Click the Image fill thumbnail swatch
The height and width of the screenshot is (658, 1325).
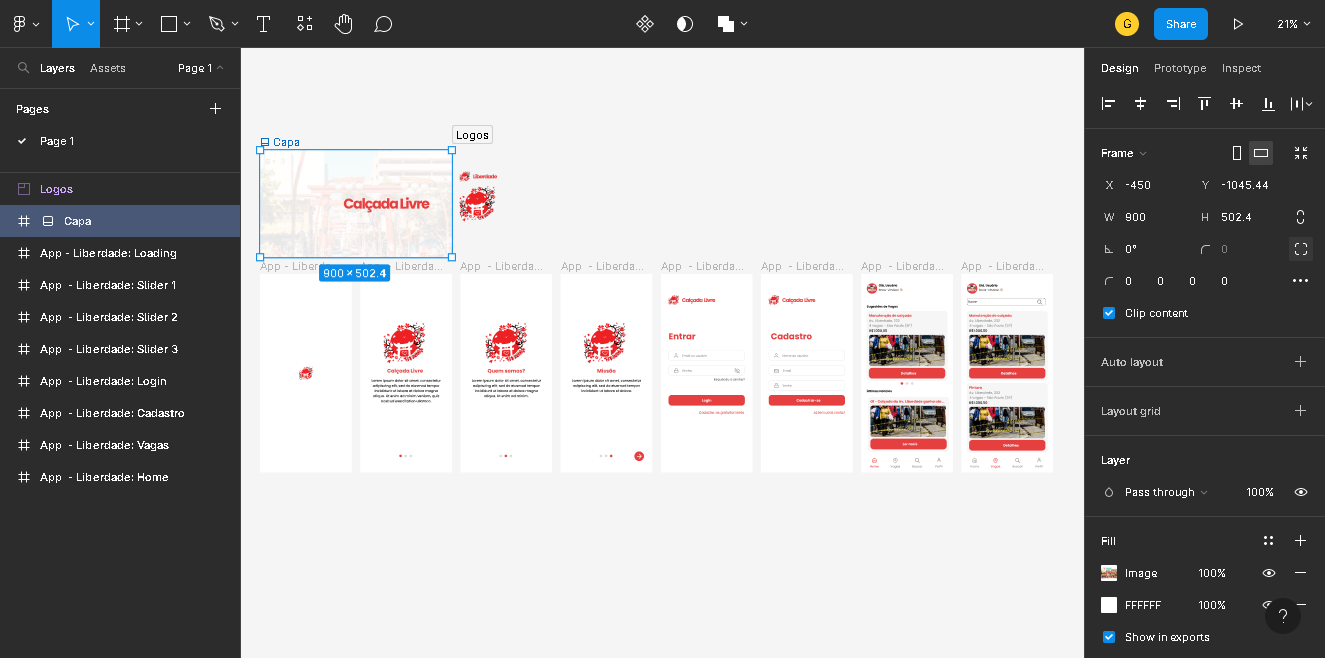(1109, 573)
